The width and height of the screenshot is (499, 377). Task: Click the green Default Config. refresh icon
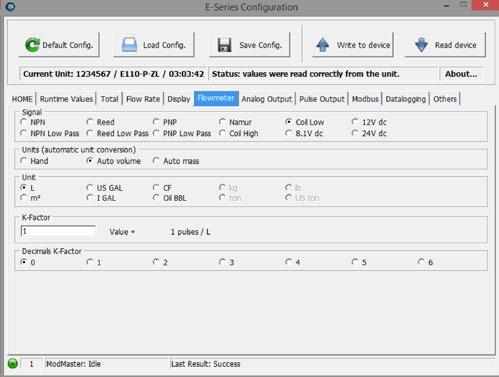click(32, 45)
